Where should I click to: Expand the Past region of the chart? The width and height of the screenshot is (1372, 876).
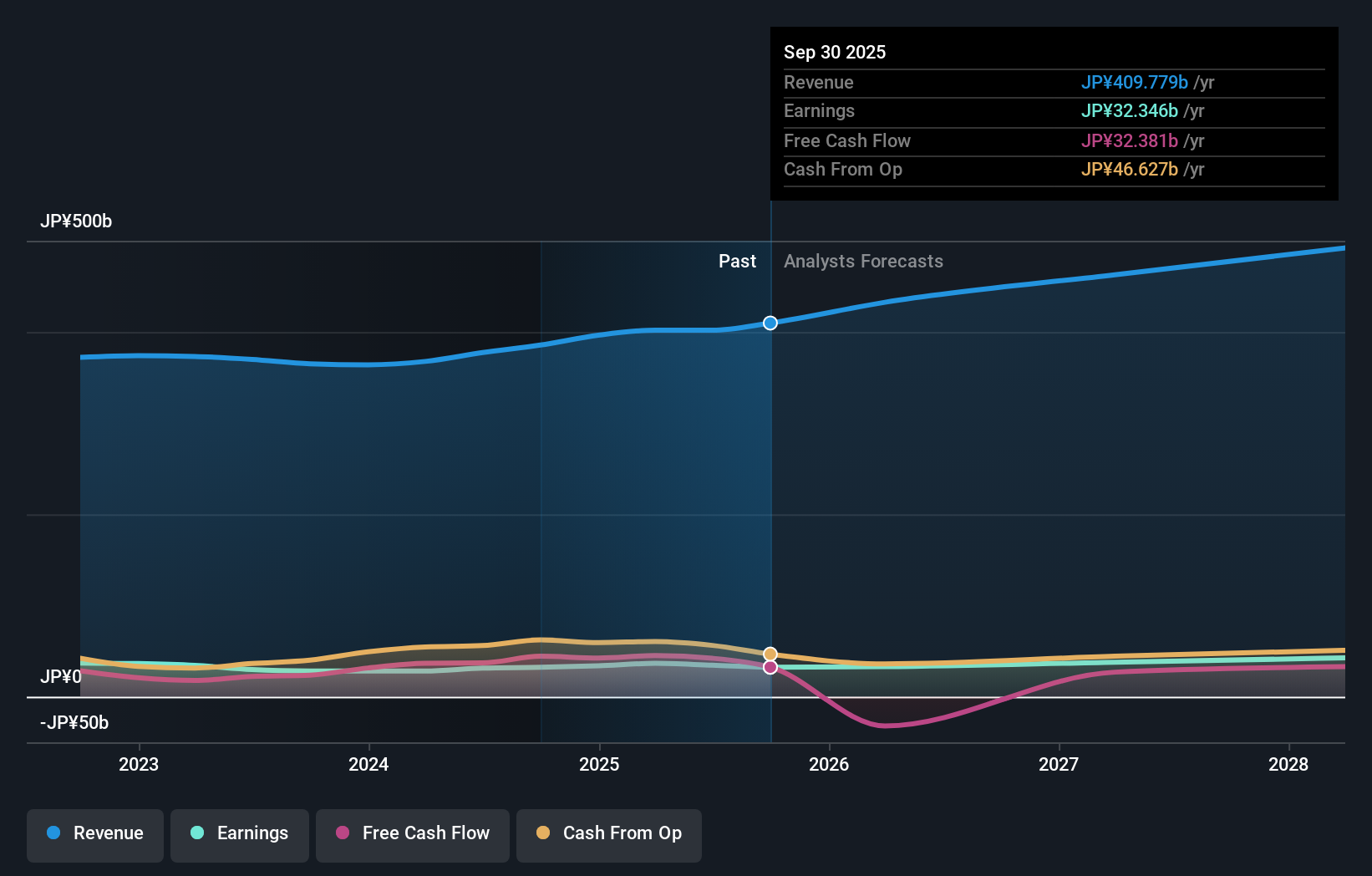click(736, 261)
